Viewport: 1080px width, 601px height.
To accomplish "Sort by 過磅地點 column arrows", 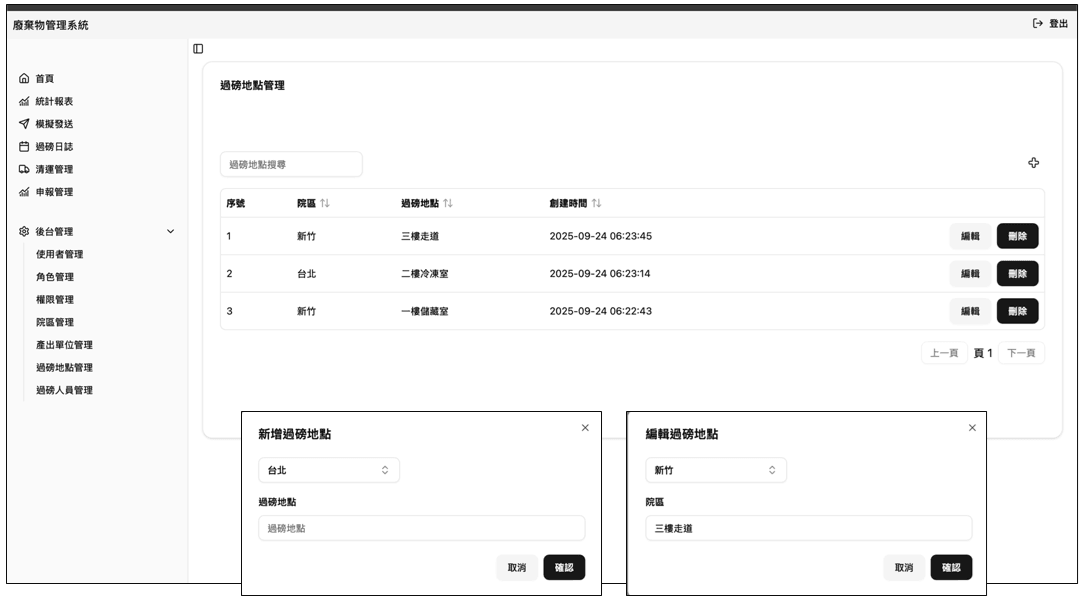I will pyautogui.click(x=448, y=203).
